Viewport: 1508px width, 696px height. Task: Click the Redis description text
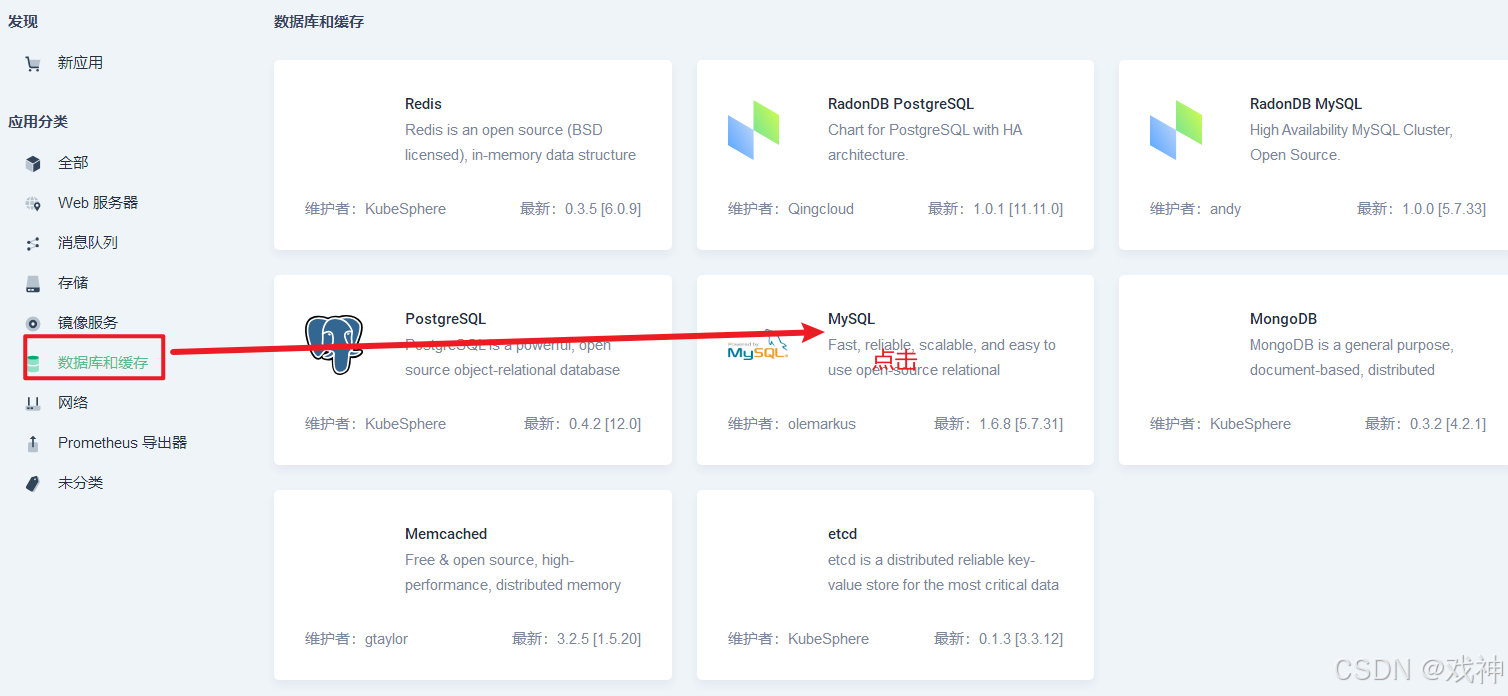click(520, 142)
